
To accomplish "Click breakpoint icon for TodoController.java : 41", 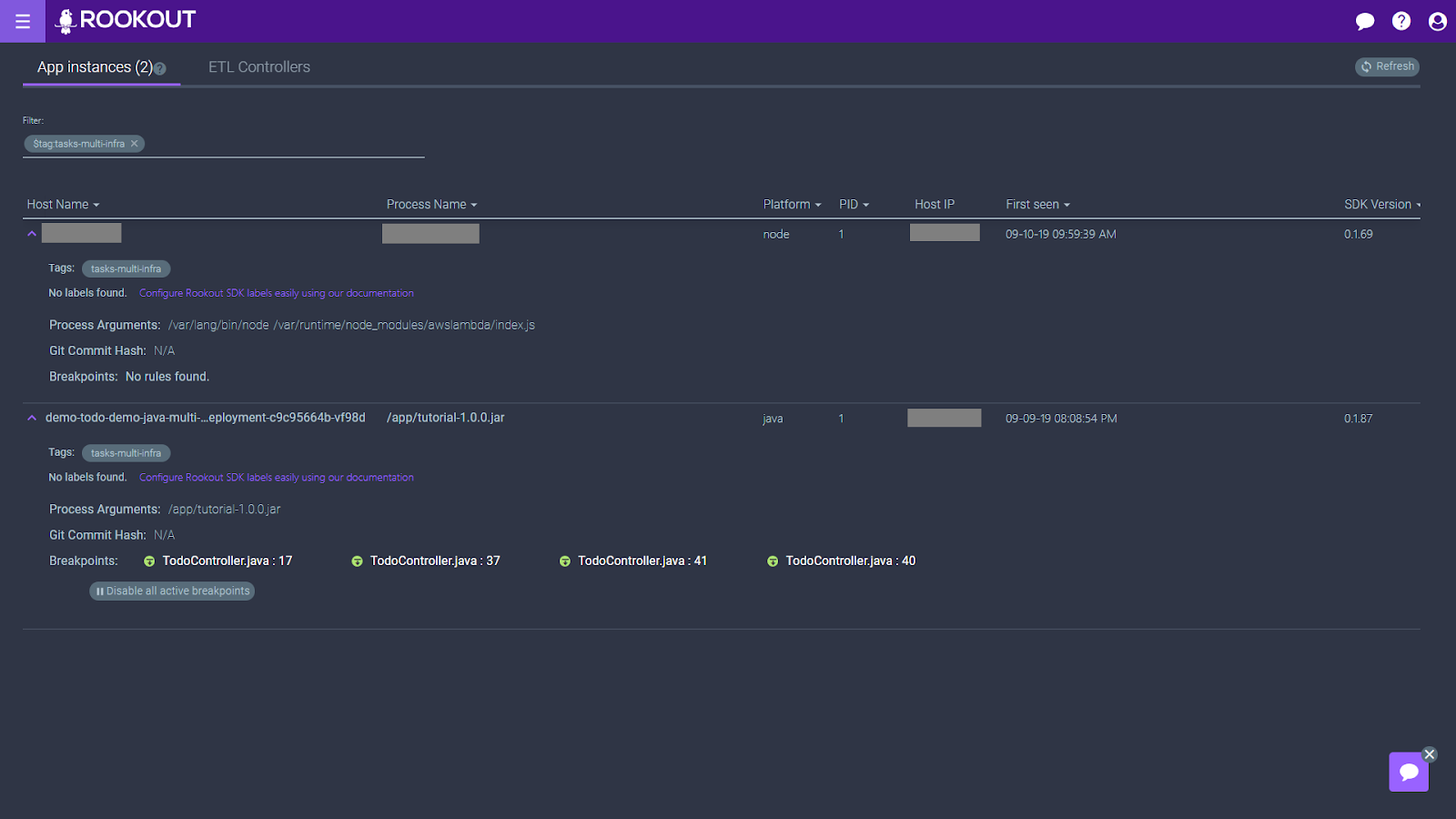I will [x=564, y=561].
